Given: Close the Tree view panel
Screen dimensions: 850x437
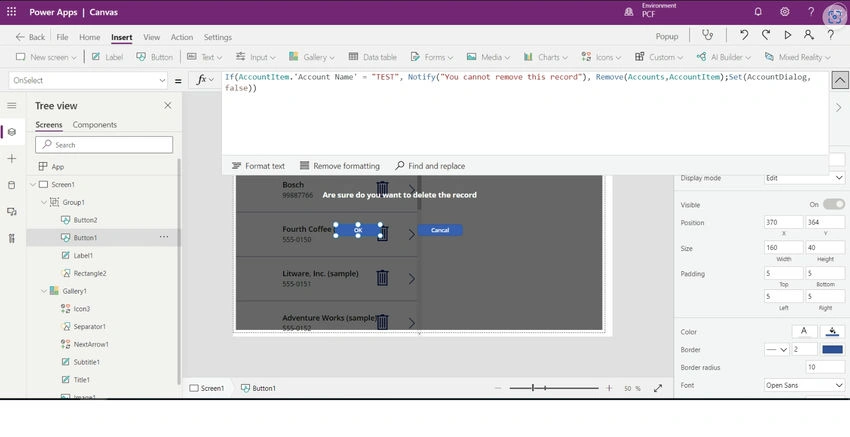Looking at the screenshot, I should (x=168, y=106).
